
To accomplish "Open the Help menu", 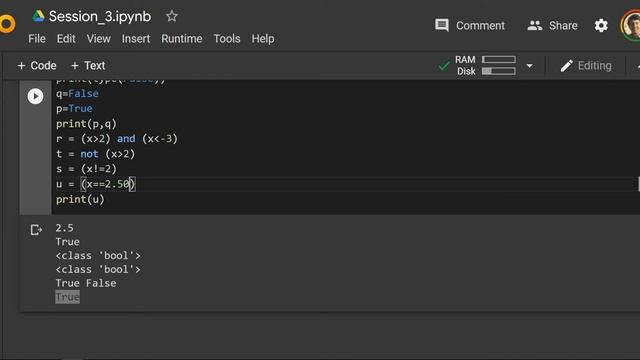I will pyautogui.click(x=263, y=39).
